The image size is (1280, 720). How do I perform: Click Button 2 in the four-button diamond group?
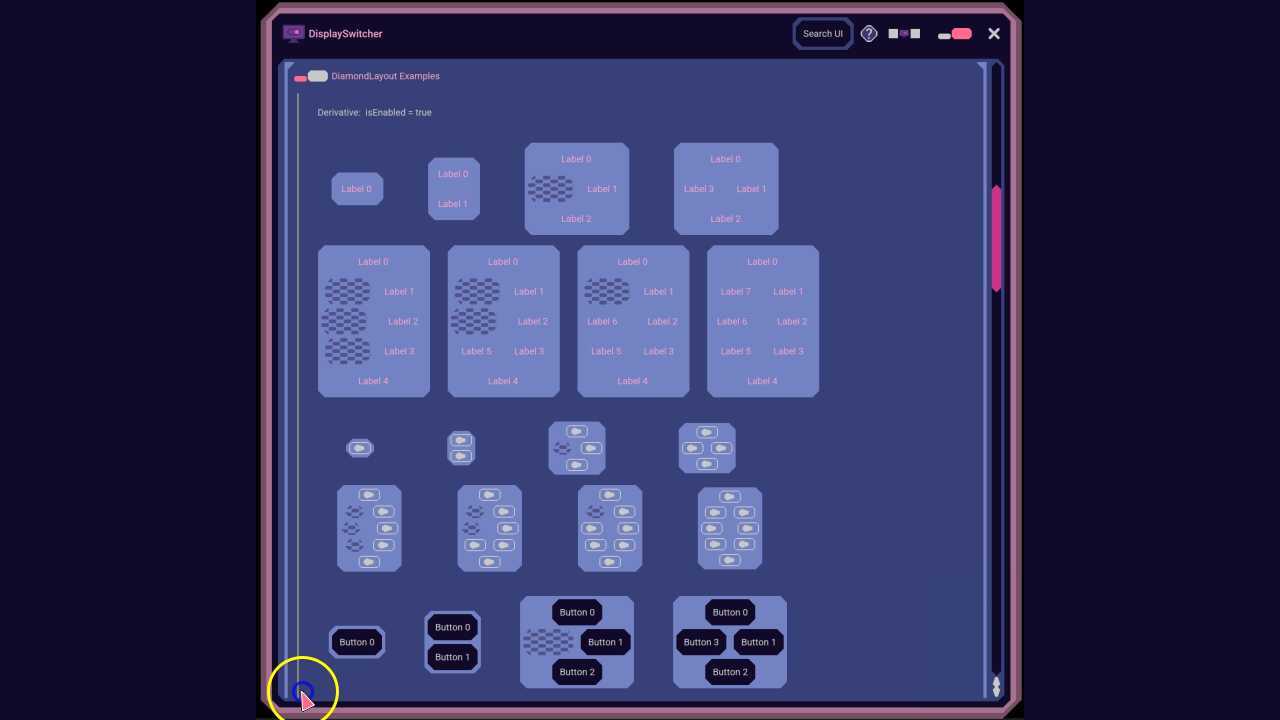click(730, 672)
